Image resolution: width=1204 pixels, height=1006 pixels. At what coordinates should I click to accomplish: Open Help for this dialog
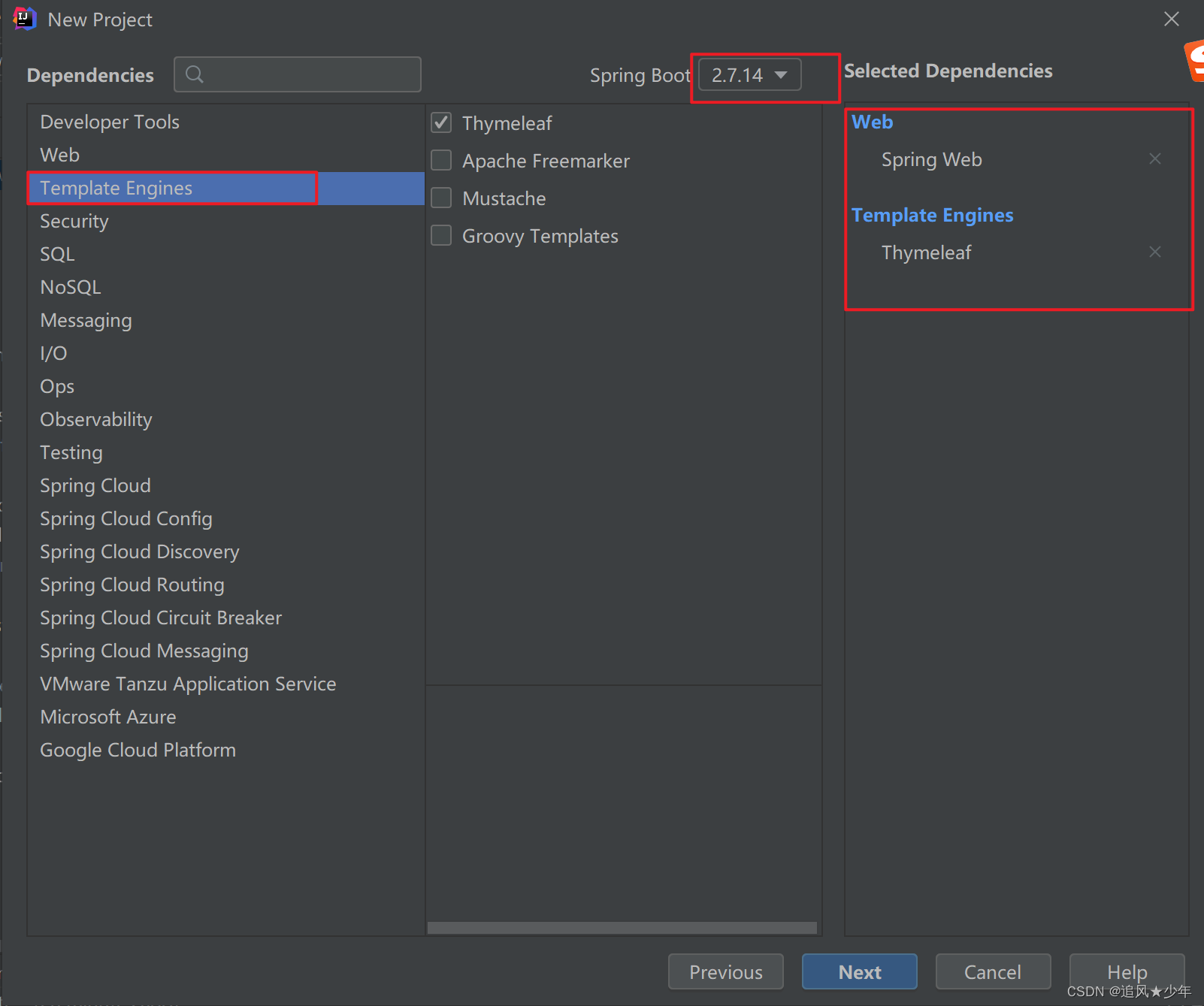click(x=1127, y=971)
